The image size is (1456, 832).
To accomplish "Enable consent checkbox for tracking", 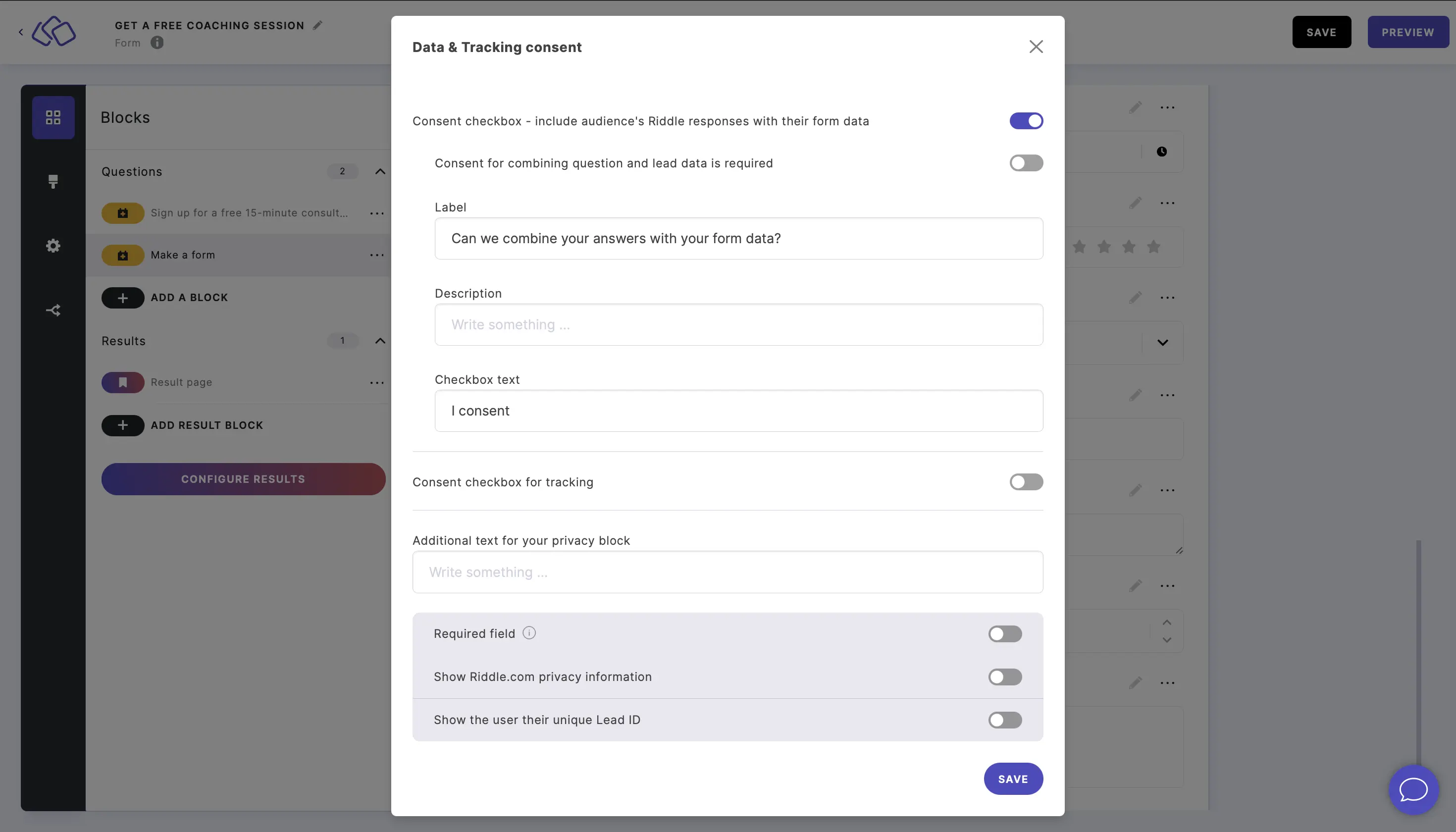I will click(x=1025, y=482).
